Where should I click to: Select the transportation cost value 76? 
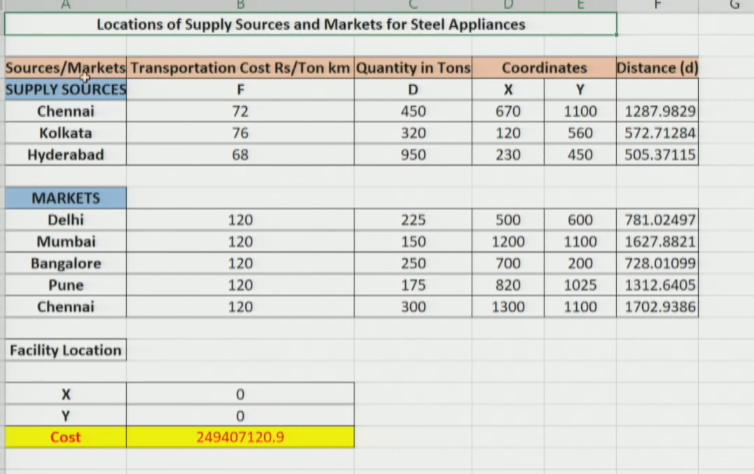tap(240, 133)
